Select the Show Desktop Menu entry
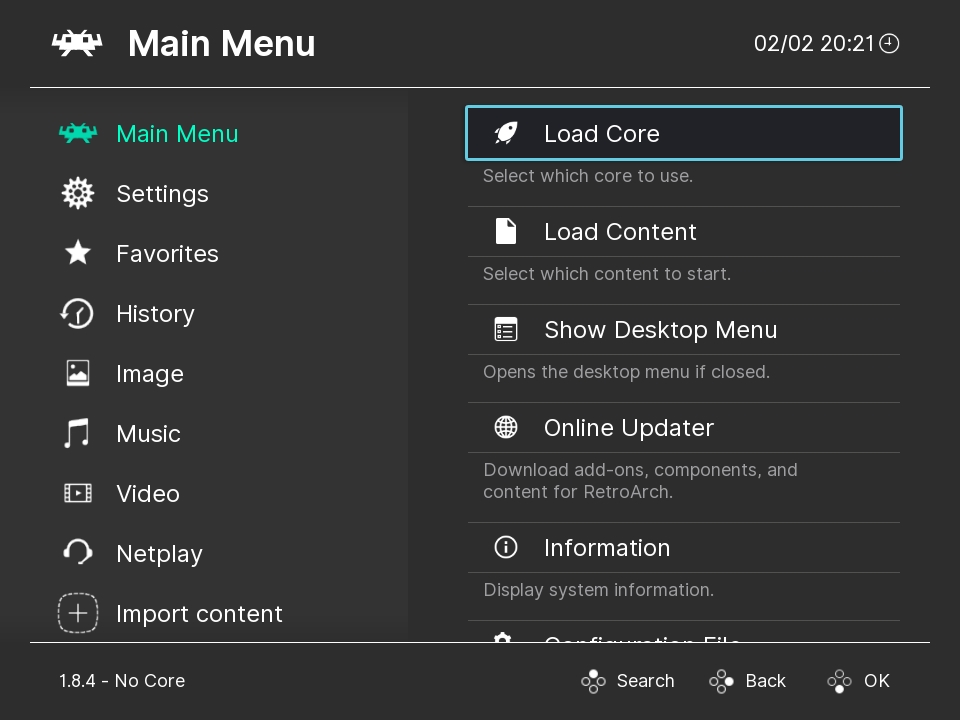This screenshot has height=720, width=960. tap(660, 329)
